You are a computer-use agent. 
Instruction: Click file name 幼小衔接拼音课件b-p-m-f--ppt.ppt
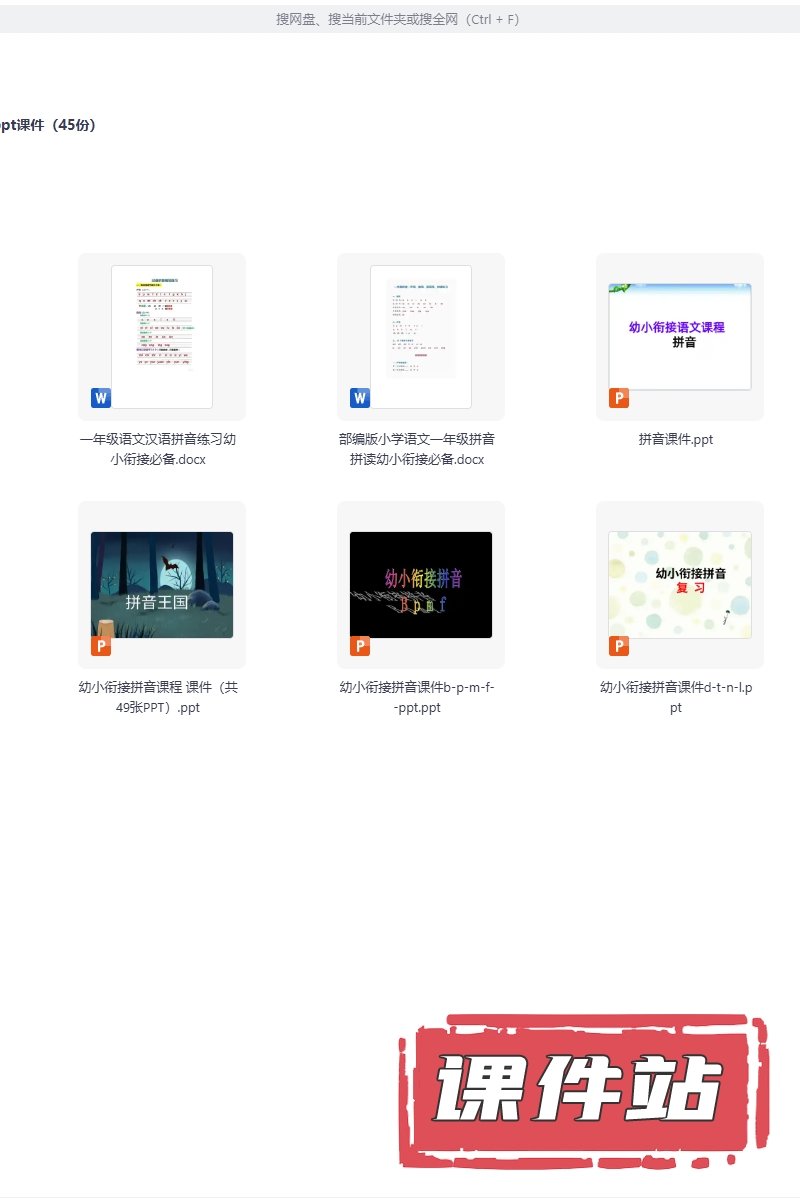417,697
